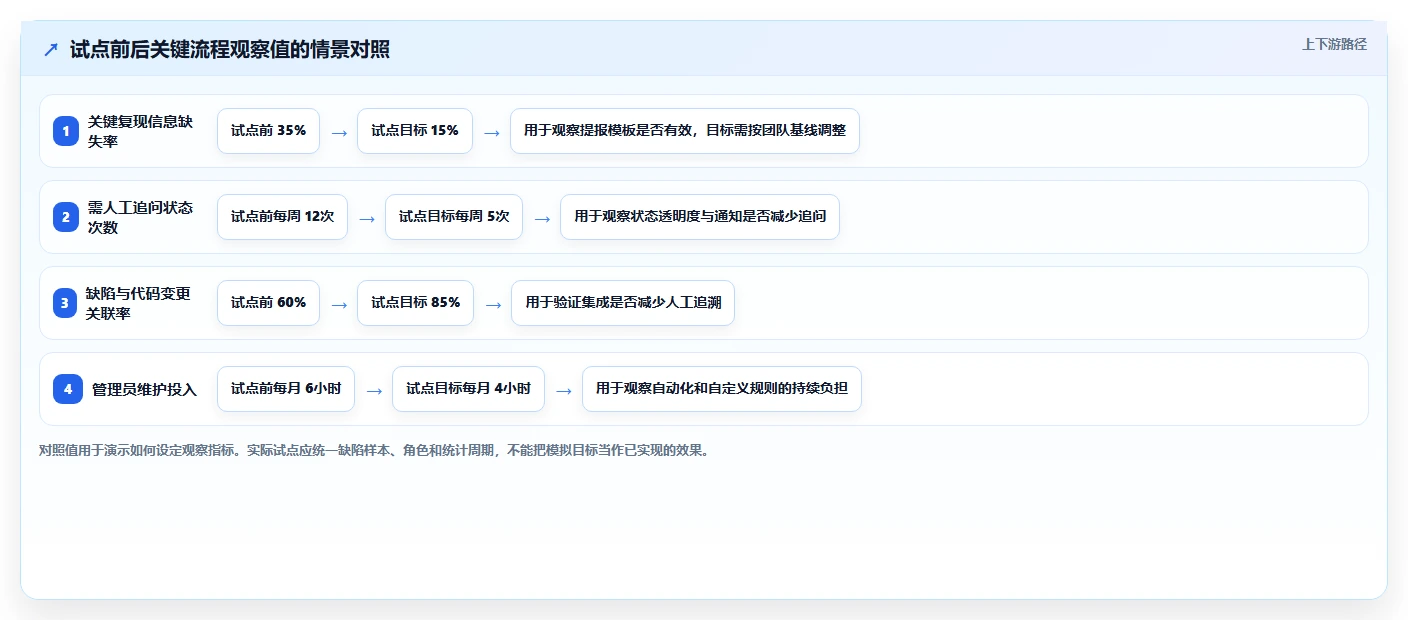Viewport: 1408px width, 620px height.
Task: Click the arrow after 试点前每月 6小时
Action: 374,390
